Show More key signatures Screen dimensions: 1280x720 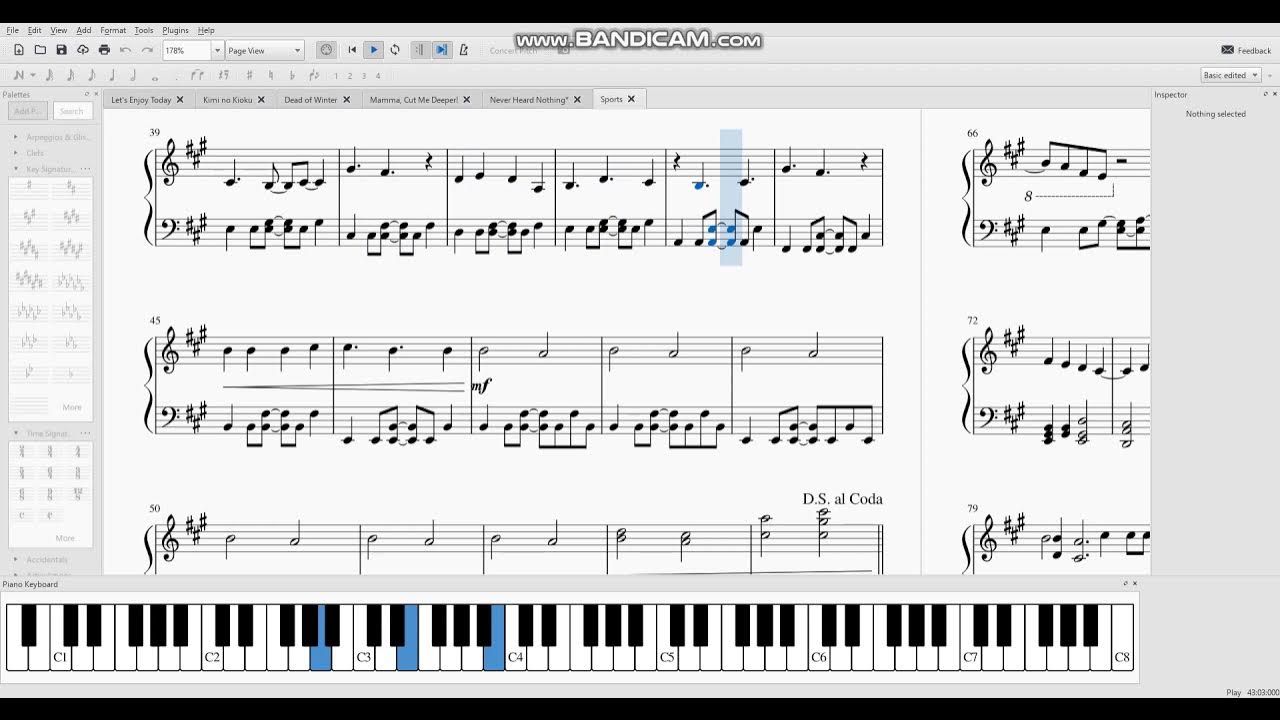click(x=72, y=407)
